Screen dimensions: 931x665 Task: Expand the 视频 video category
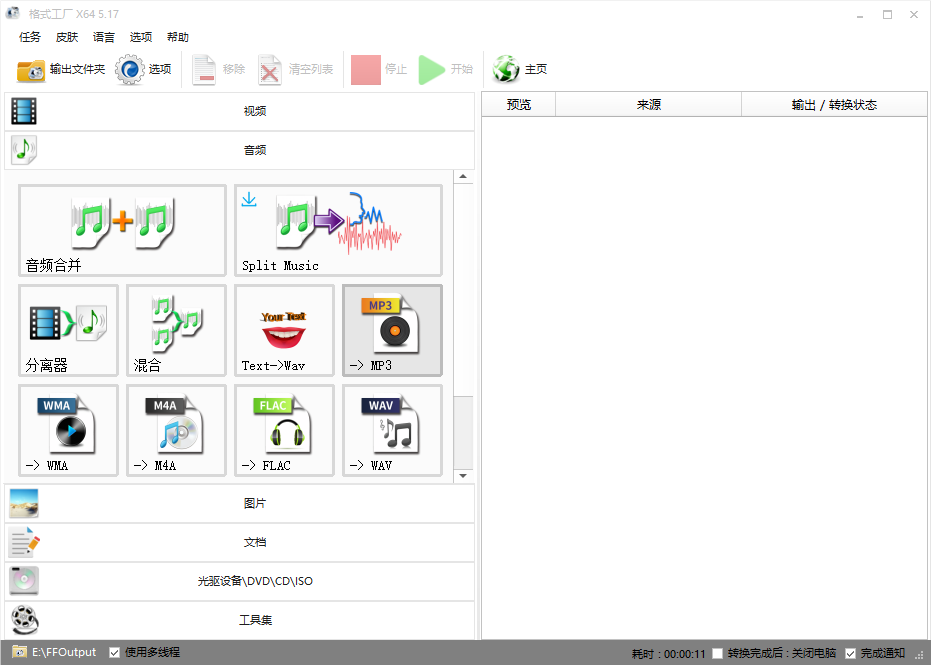pos(256,110)
